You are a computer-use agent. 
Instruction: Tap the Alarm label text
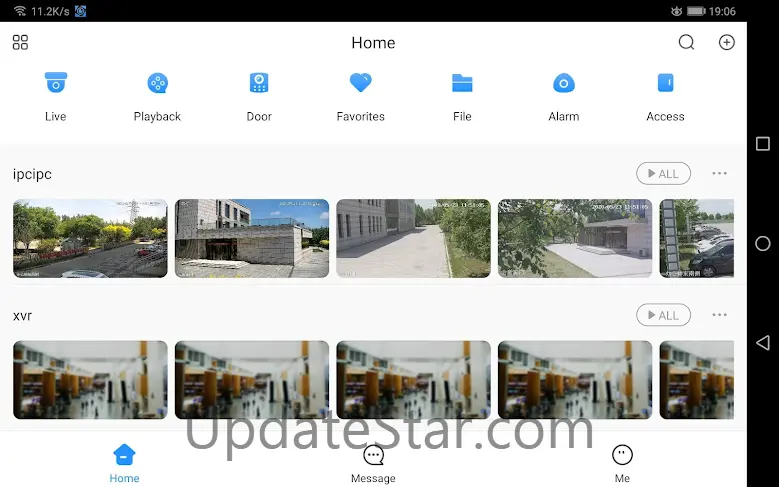pos(564,116)
